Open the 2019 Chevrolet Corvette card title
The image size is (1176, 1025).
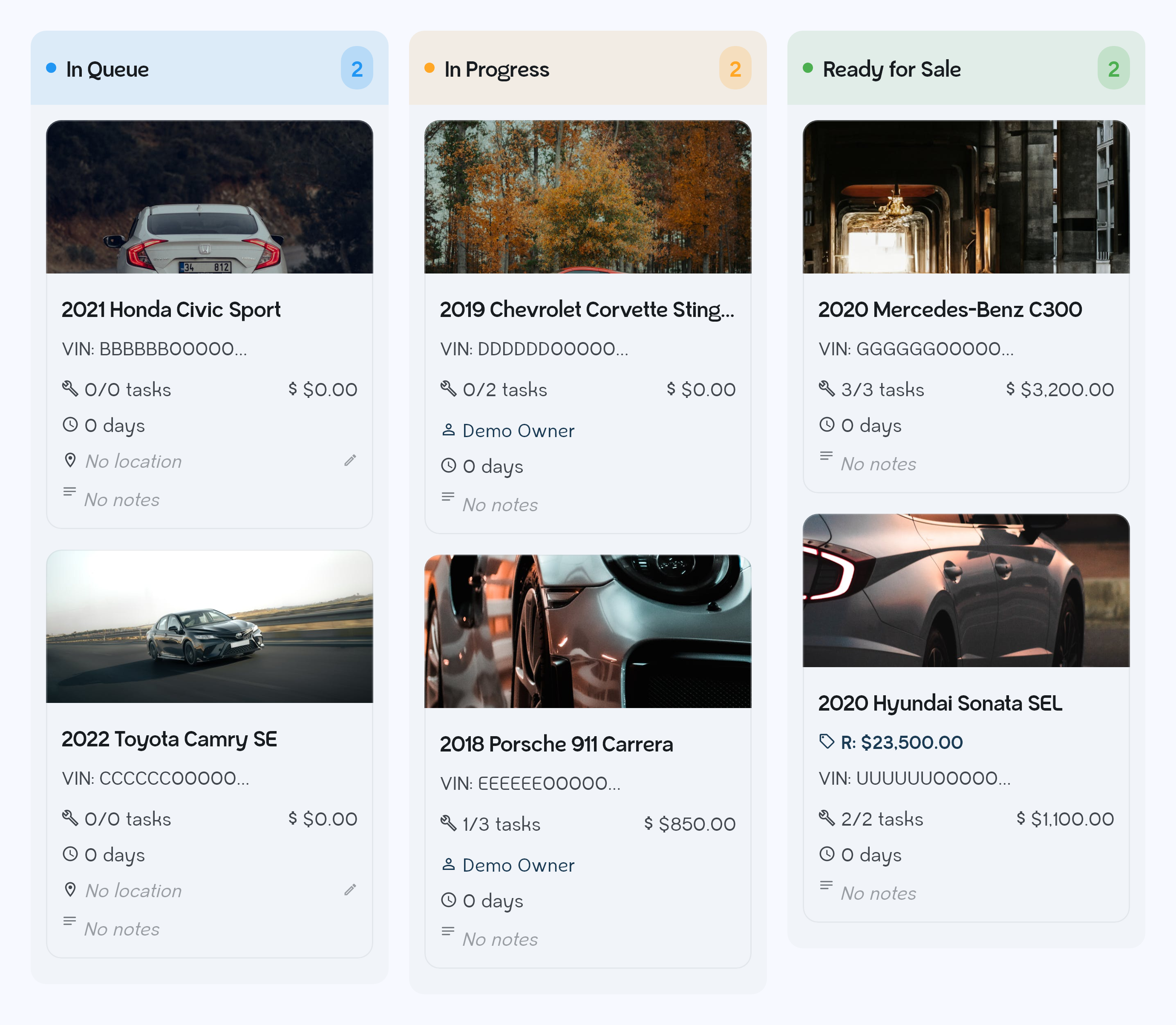588,309
